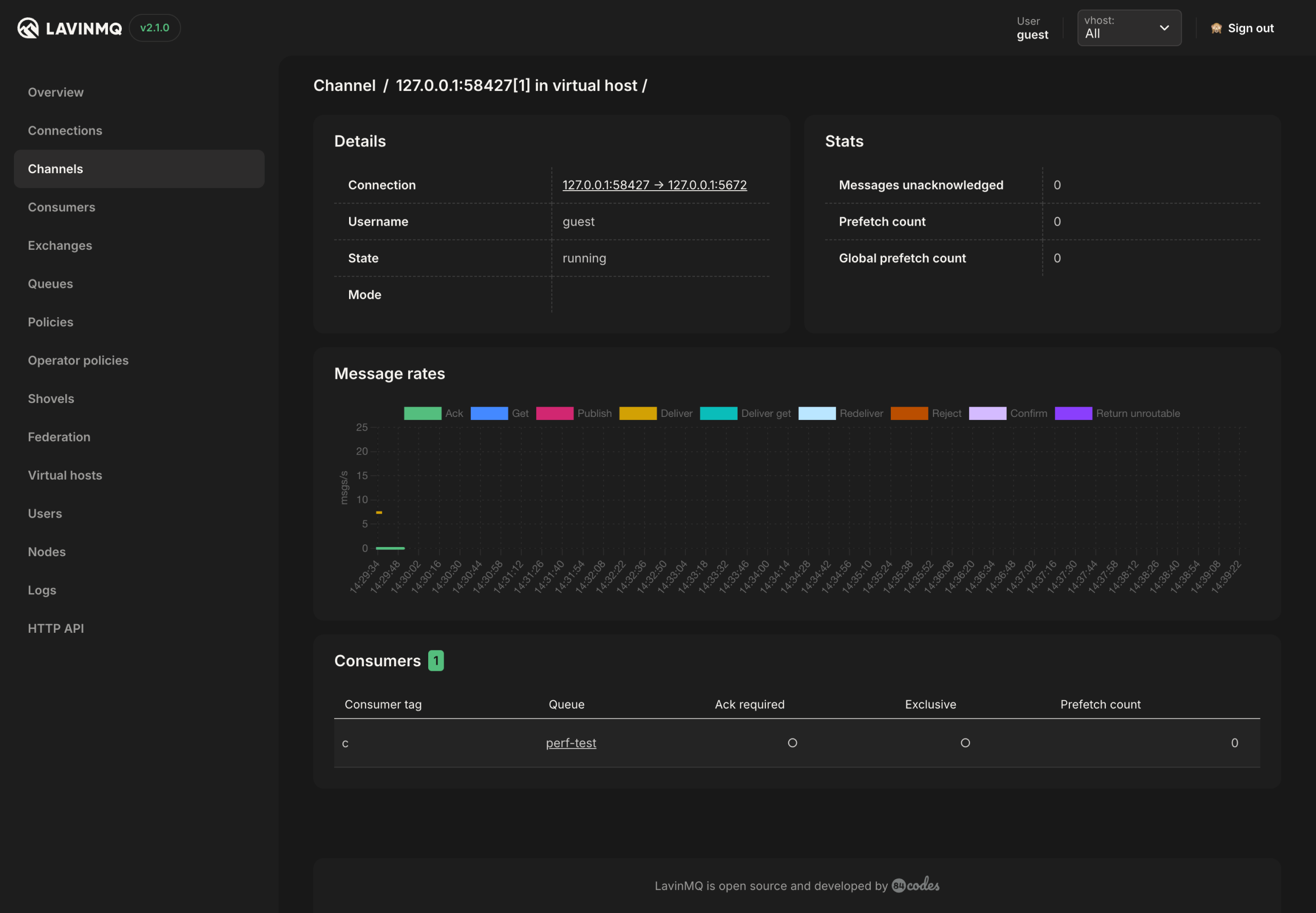Click the Exclusive circle for consumer c
This screenshot has width=1316, height=913.
tap(965, 742)
